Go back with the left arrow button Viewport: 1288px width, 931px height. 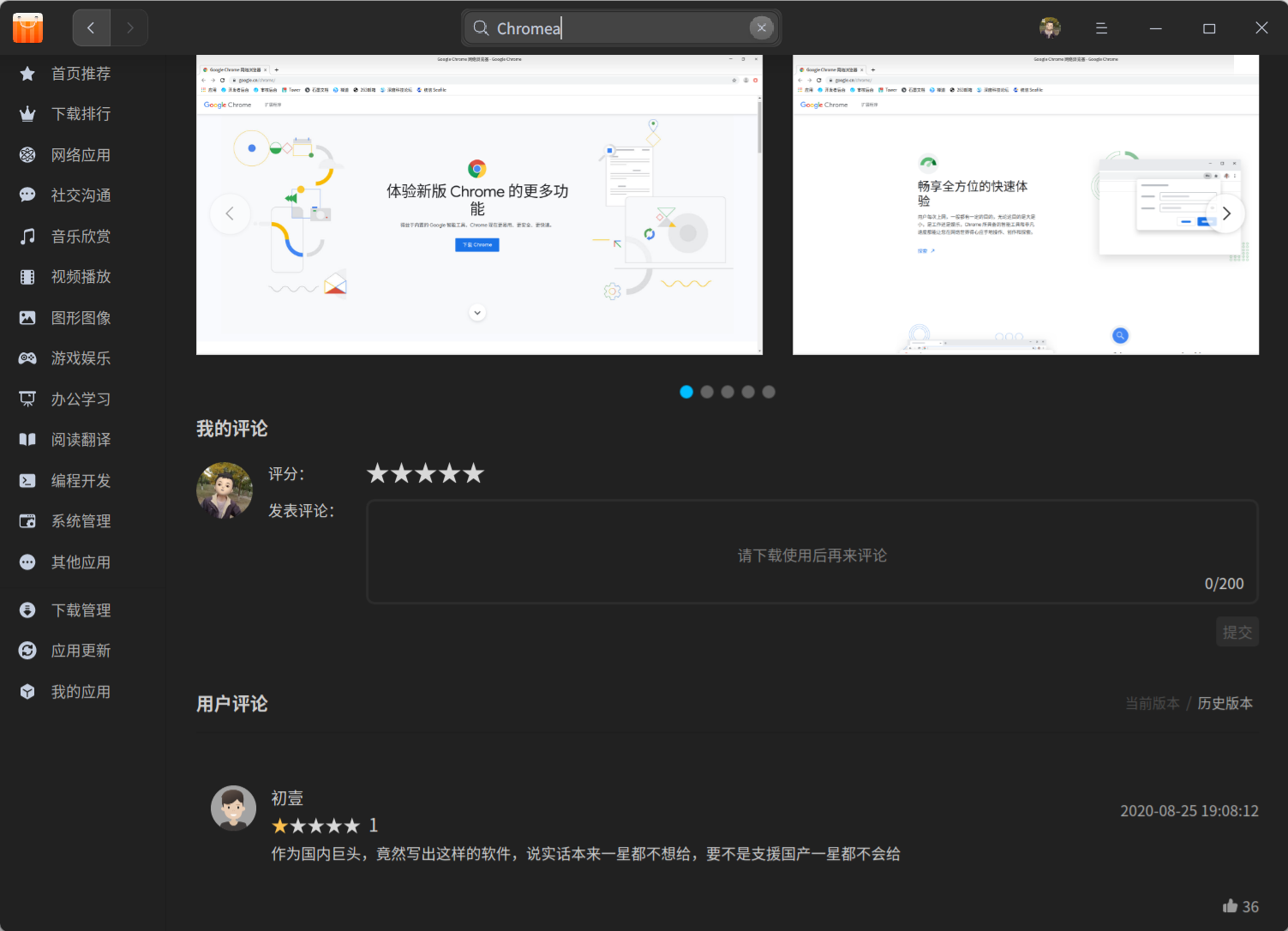pyautogui.click(x=92, y=28)
